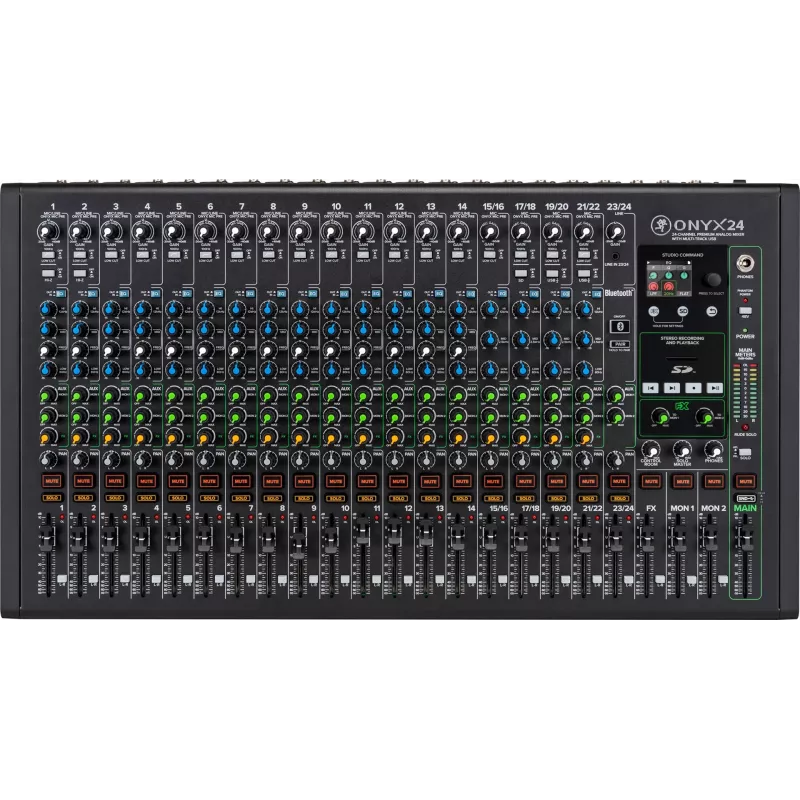Click channel 4 Pan knob

tap(142, 459)
